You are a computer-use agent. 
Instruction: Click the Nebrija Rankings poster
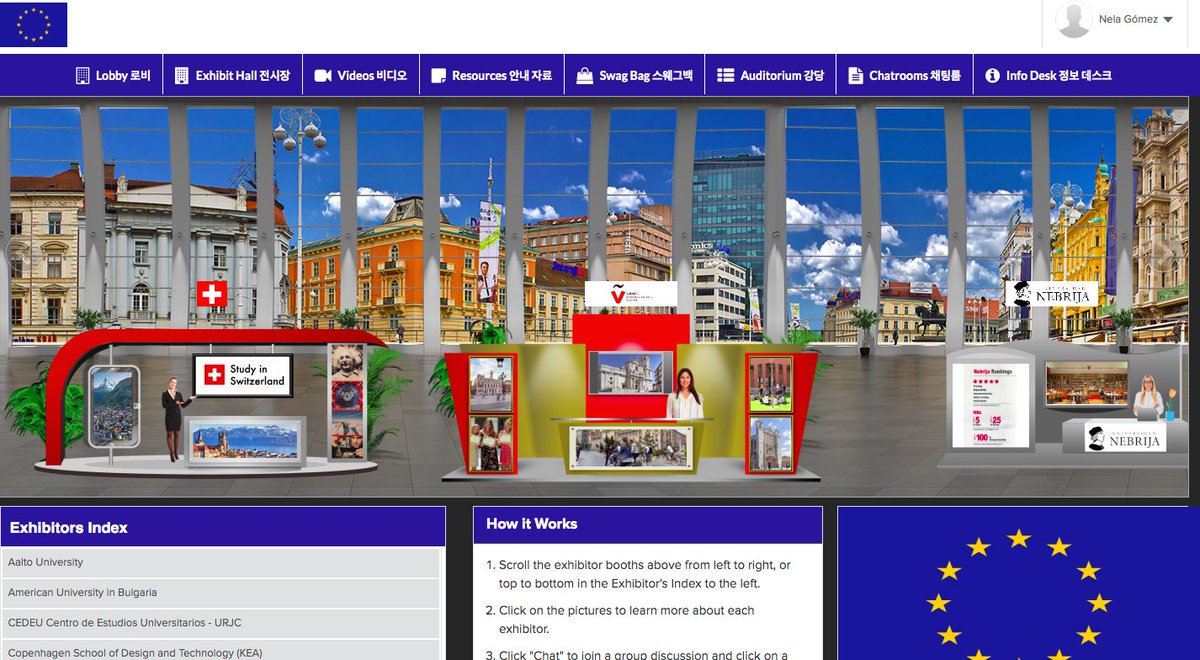[990, 406]
